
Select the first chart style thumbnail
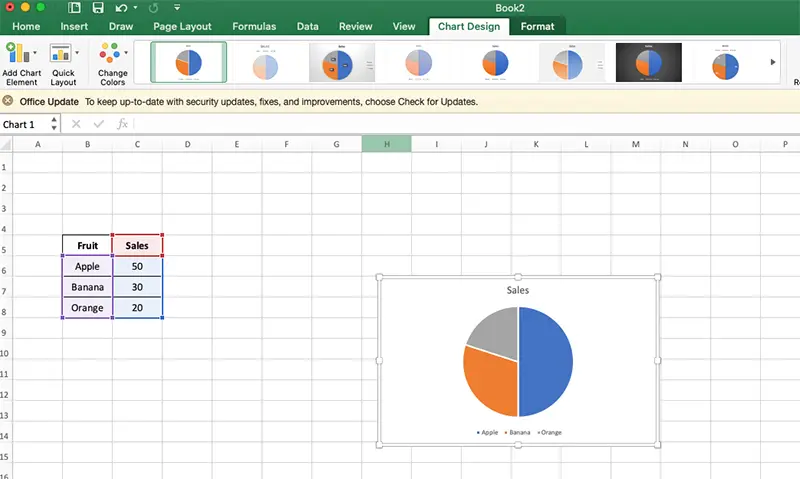tap(188, 62)
